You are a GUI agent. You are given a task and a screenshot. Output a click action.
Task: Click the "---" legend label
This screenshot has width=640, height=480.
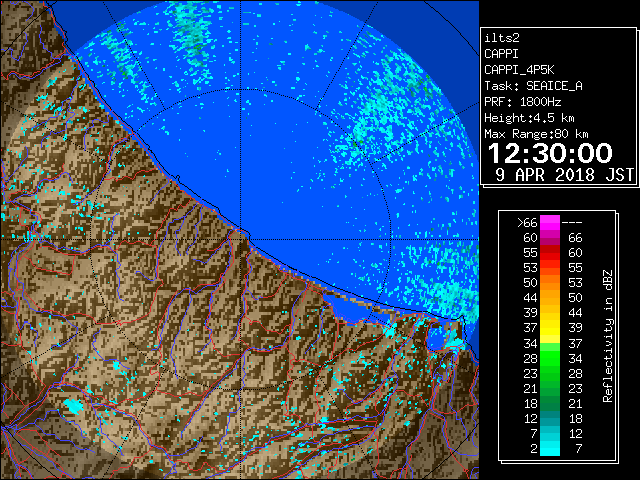[572, 223]
